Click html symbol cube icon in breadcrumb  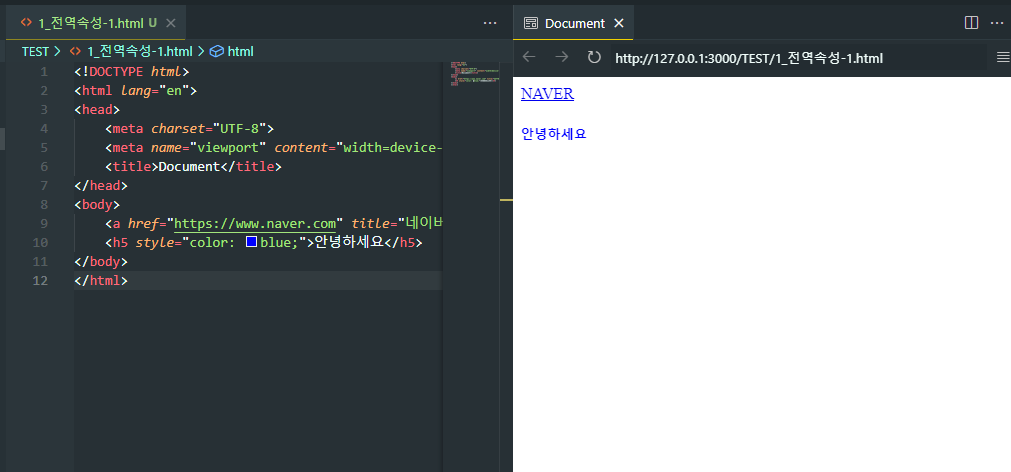pos(217,51)
